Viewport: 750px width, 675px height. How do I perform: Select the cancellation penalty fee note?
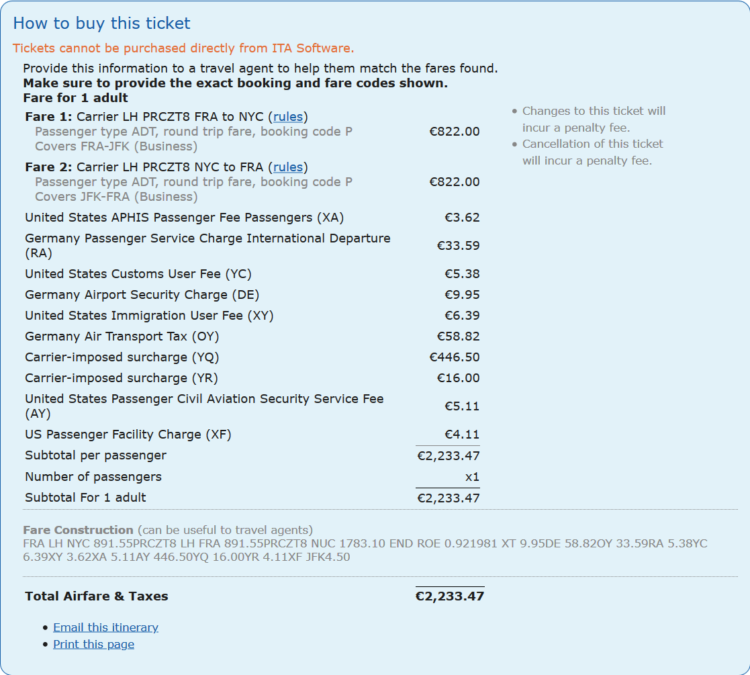coord(593,152)
